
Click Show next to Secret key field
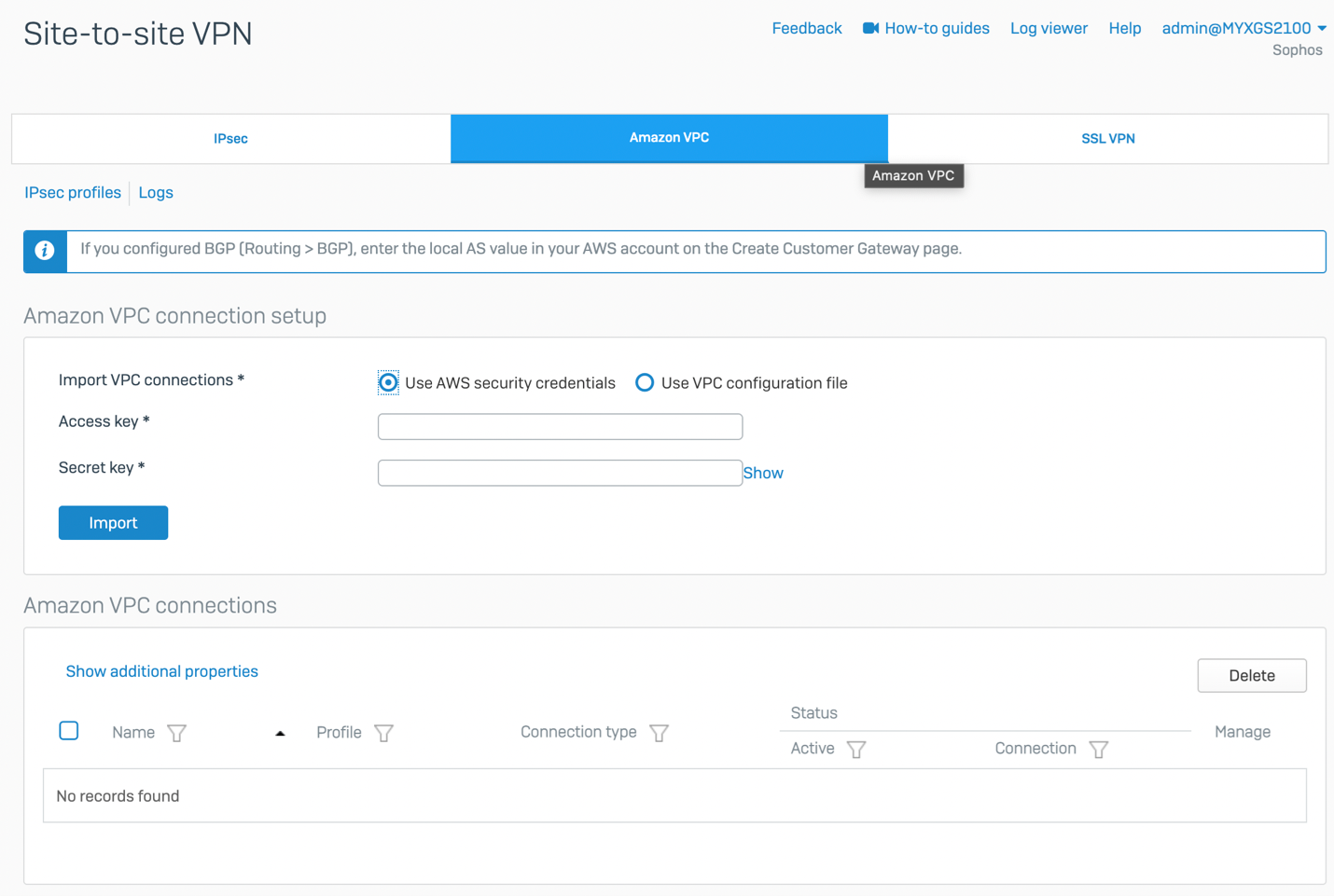[x=763, y=474]
